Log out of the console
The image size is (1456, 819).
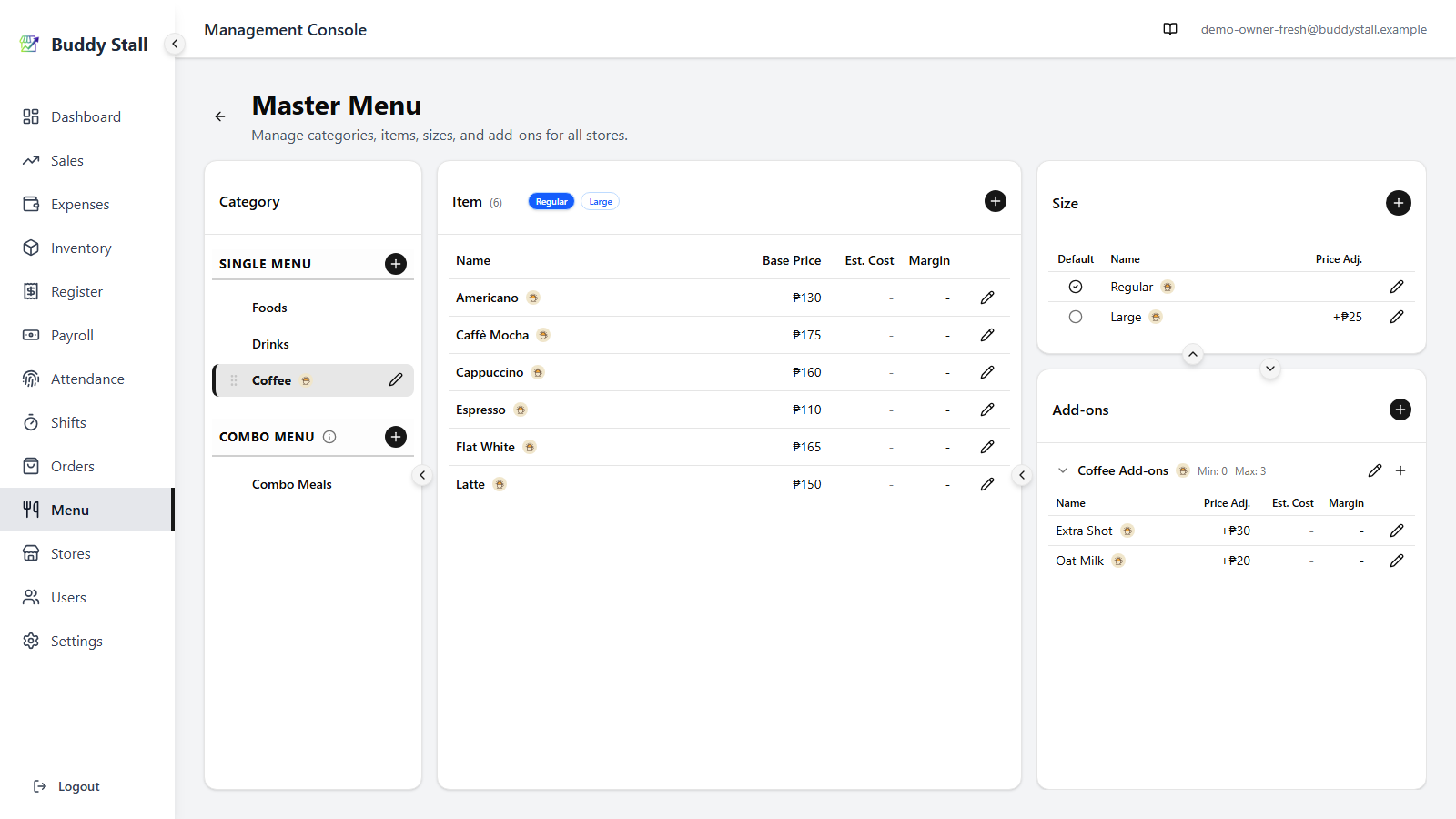(66, 786)
